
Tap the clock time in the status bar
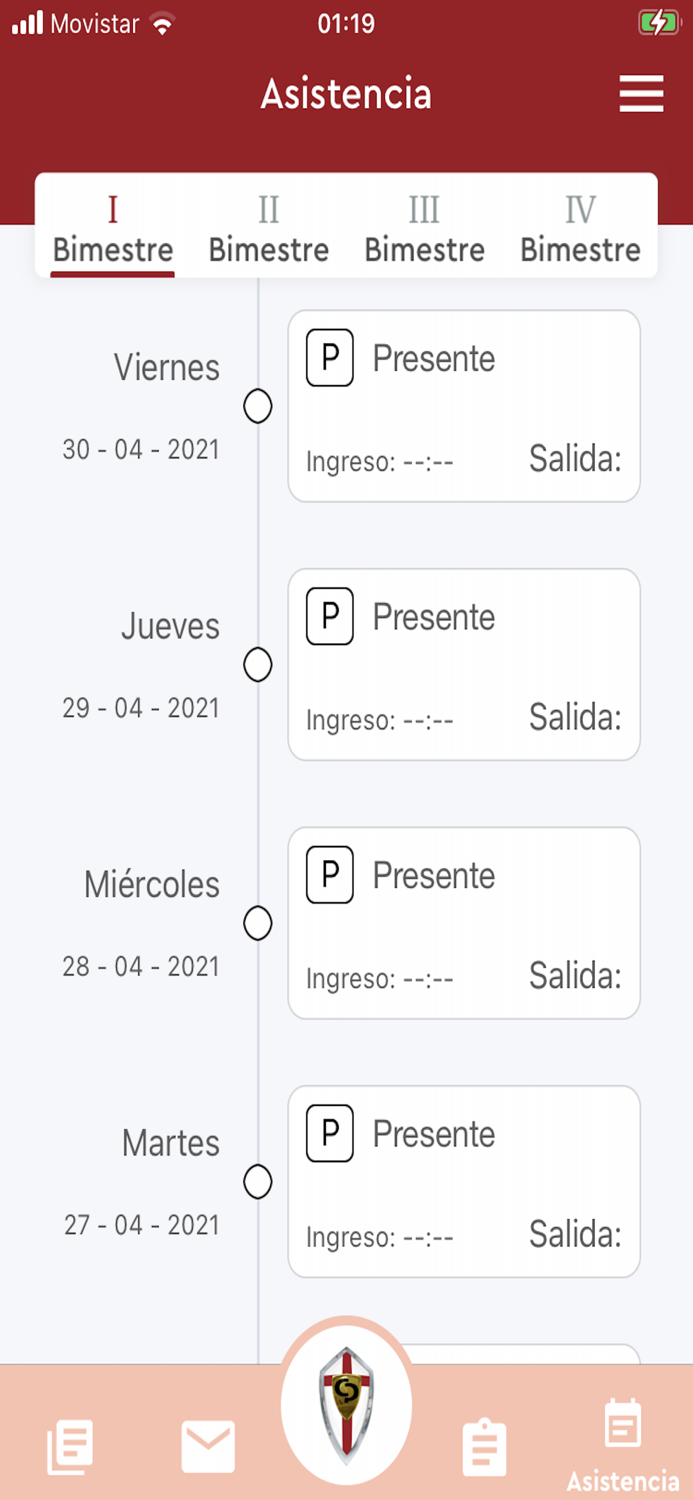(346, 24)
